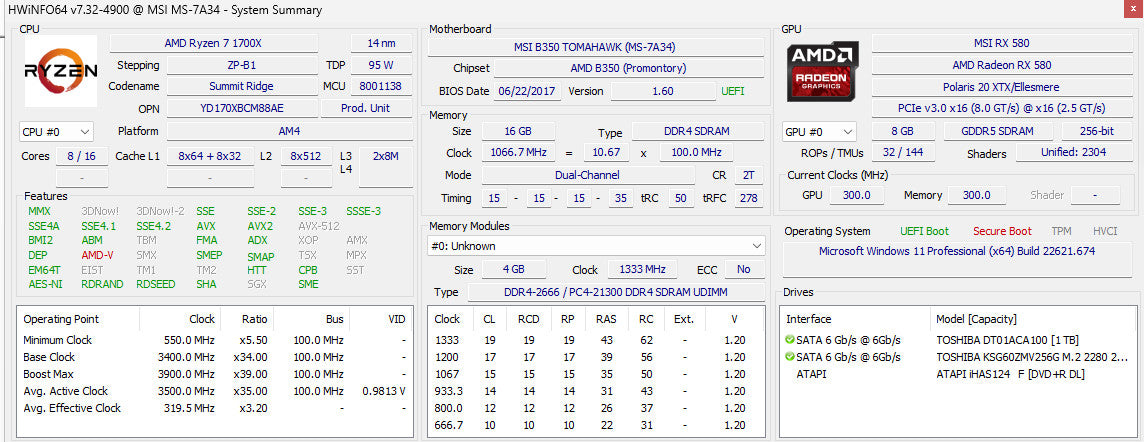
Task: Click green check icon beside TOSHIBA DT01ACA100
Action: 789,340
